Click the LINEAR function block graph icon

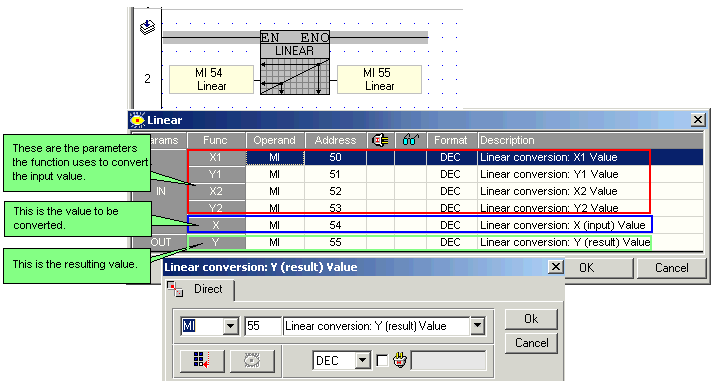tap(295, 77)
